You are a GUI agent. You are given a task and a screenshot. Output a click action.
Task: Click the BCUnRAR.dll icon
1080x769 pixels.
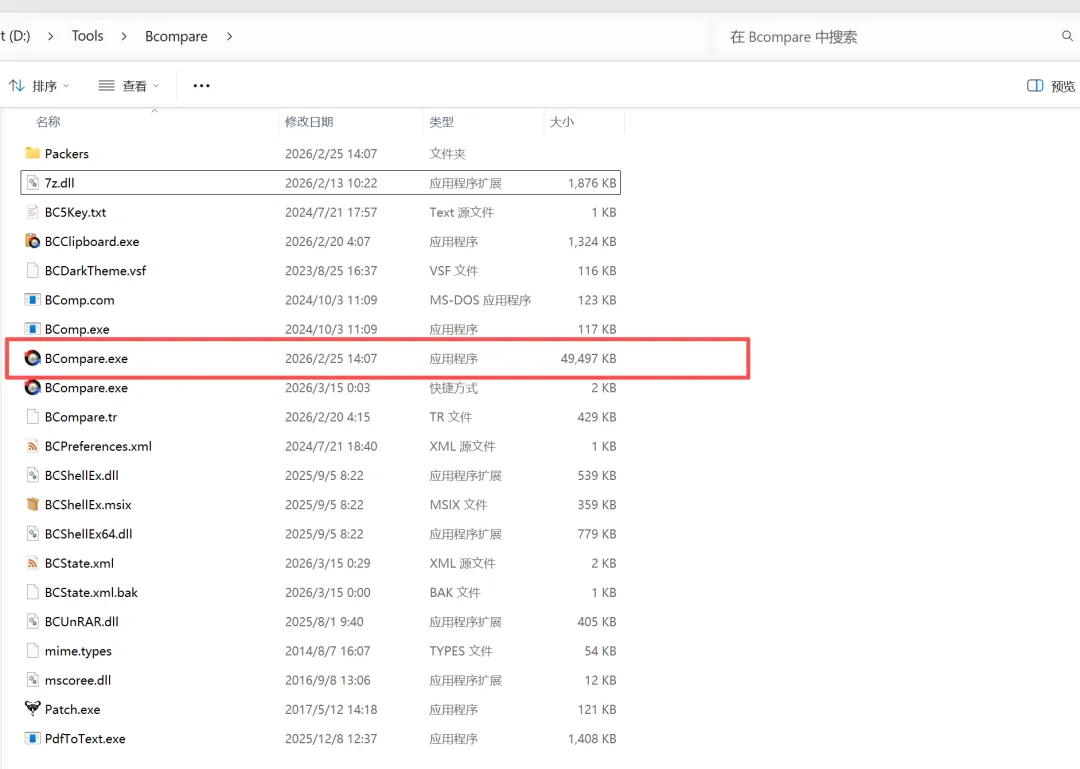tap(32, 622)
